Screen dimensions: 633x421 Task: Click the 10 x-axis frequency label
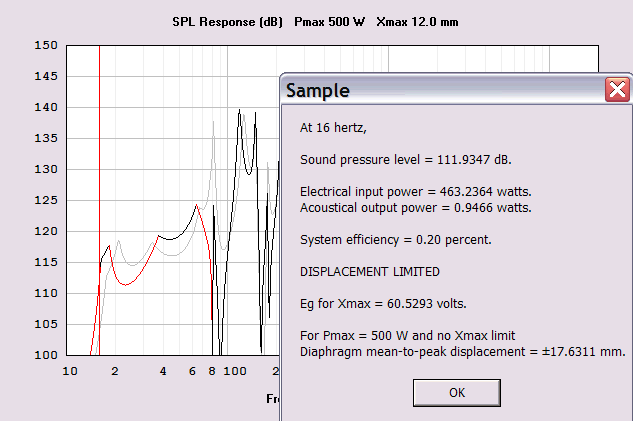(70, 371)
